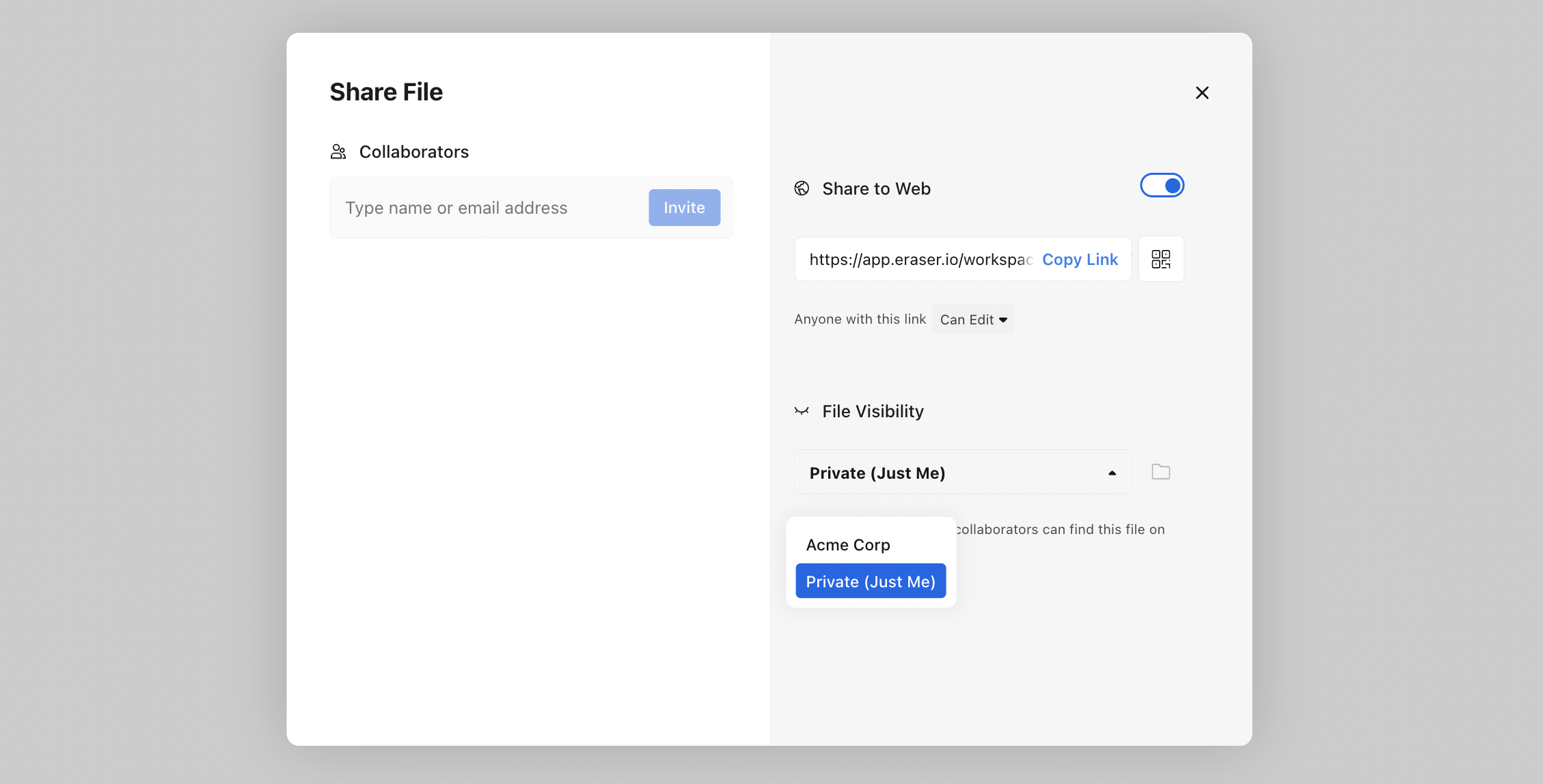1543x784 pixels.
Task: Open the Can Edit permission dropdown
Action: (x=973, y=320)
